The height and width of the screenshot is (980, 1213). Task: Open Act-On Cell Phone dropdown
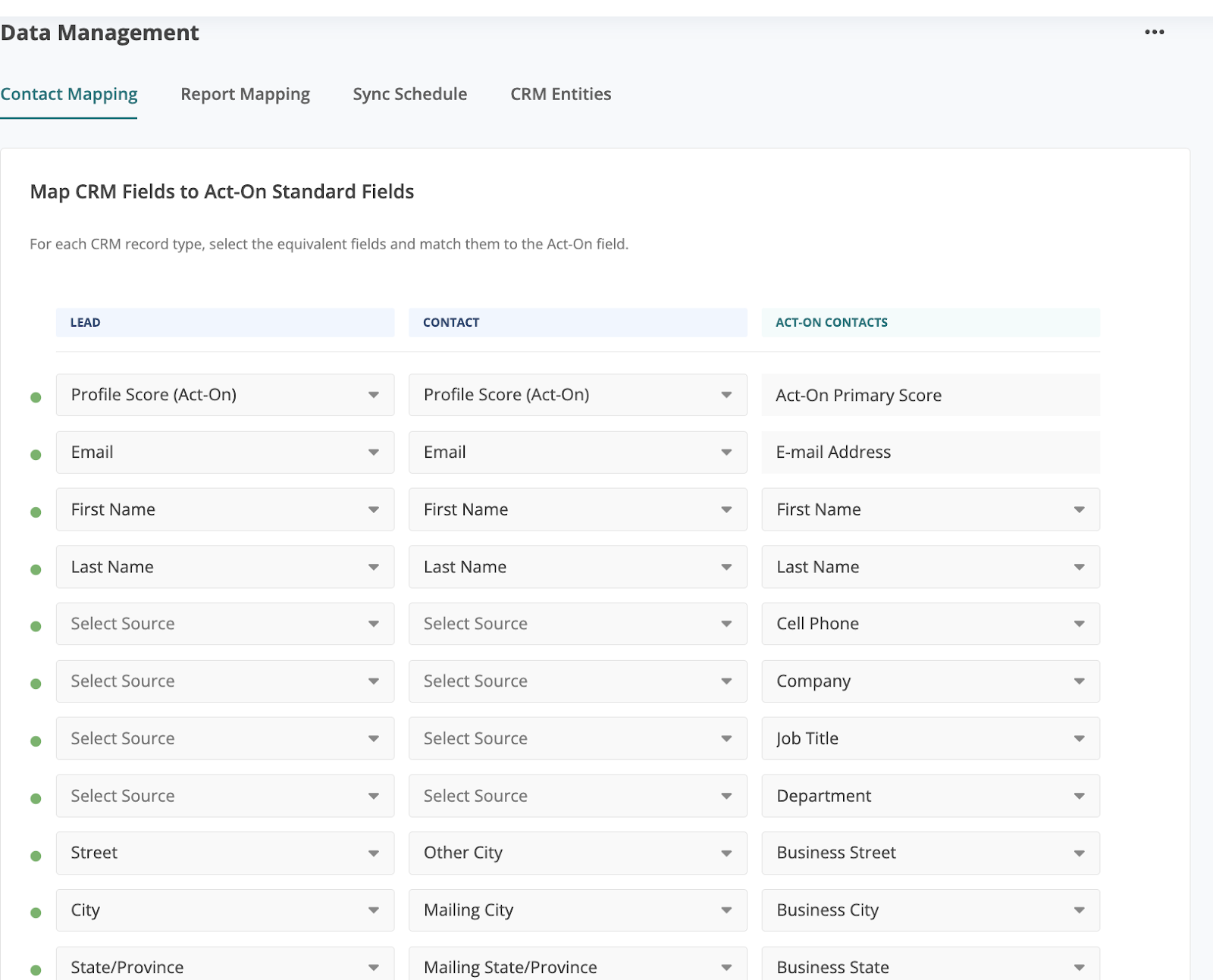[930, 624]
